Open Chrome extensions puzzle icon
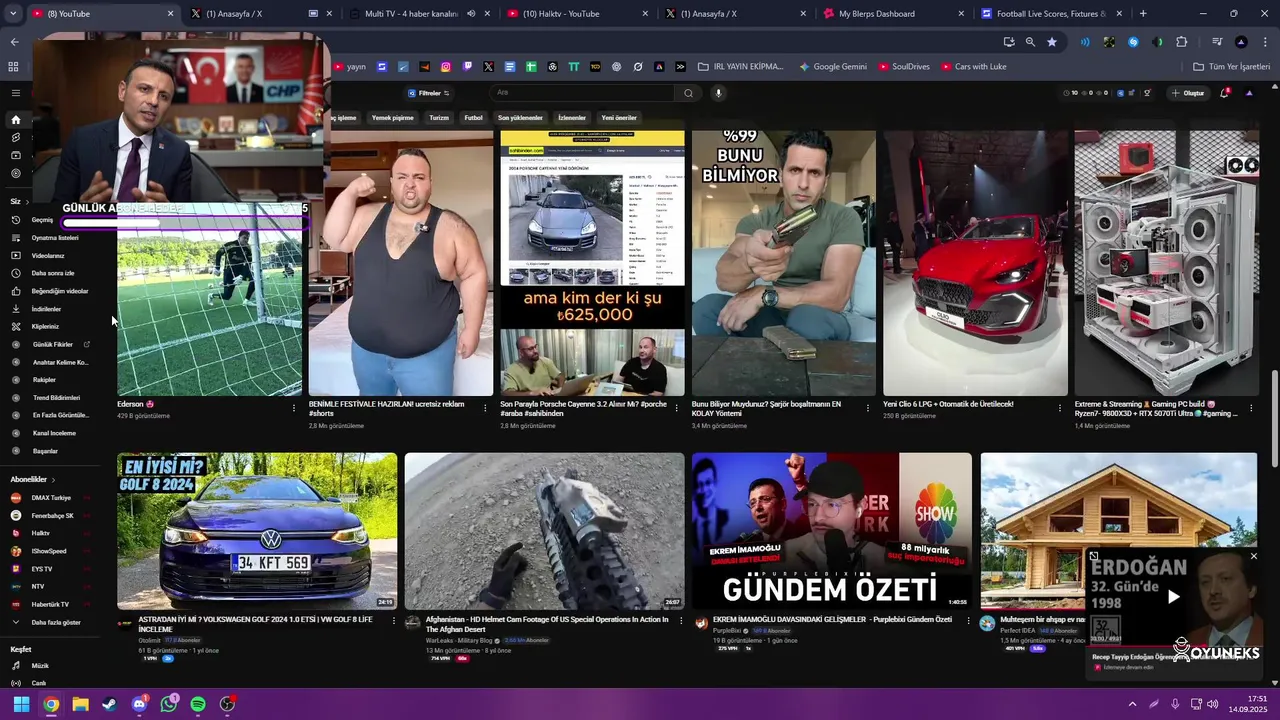Screen dimensions: 1280x720 1182,42
